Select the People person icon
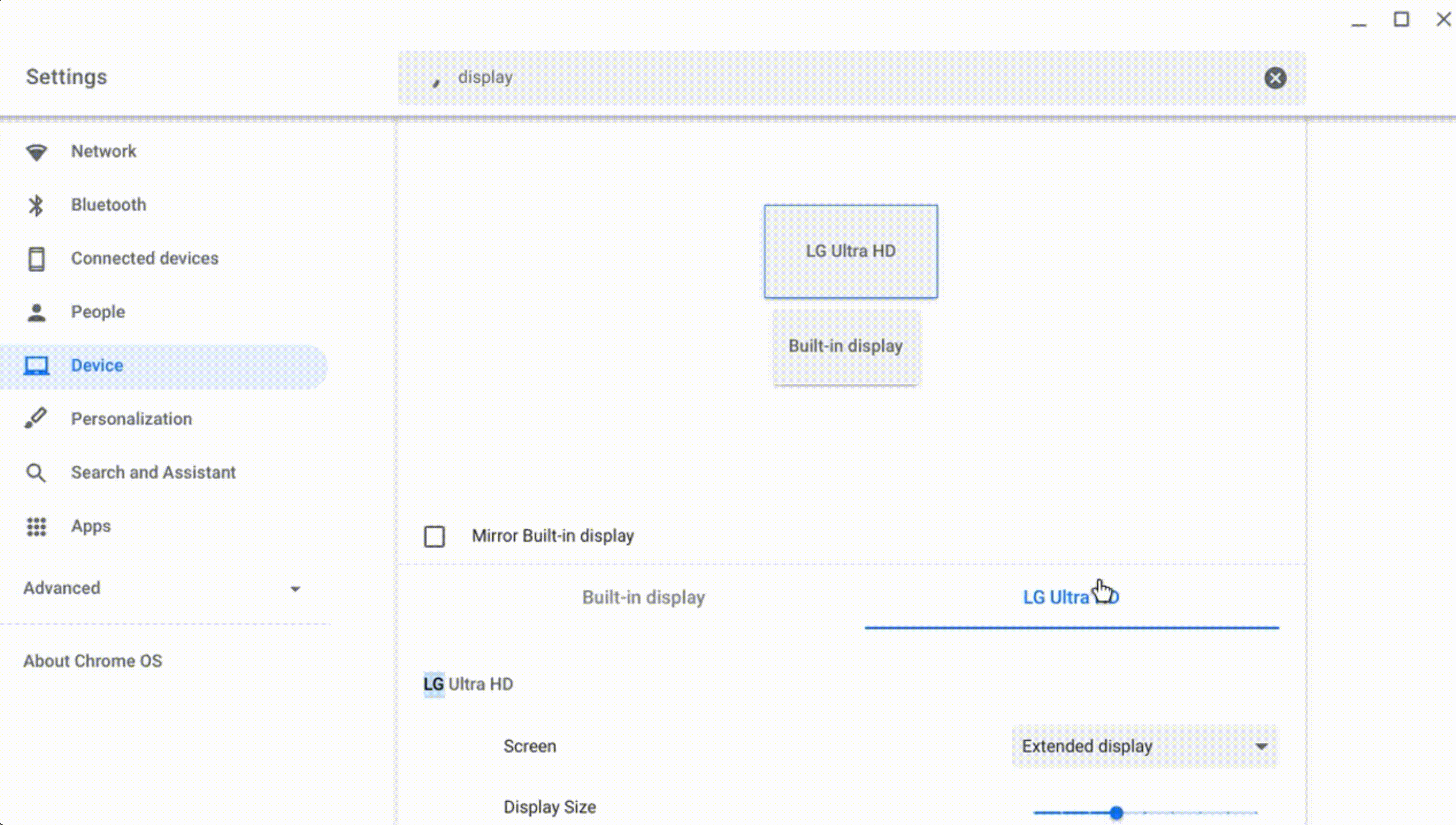The image size is (1456, 825). click(36, 312)
